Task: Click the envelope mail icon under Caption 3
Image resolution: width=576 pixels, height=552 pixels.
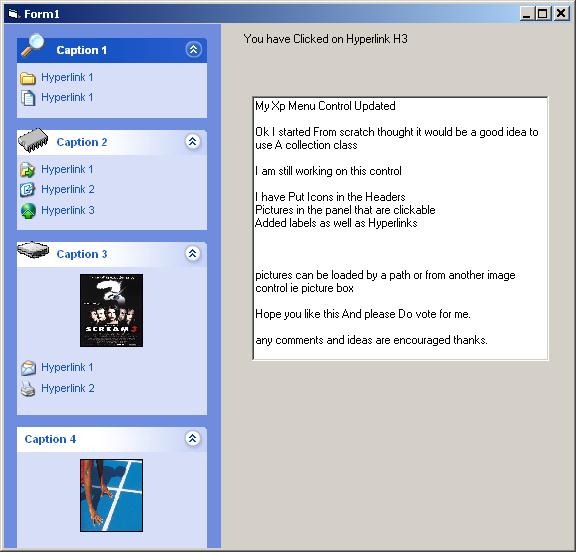Action: (x=28, y=368)
